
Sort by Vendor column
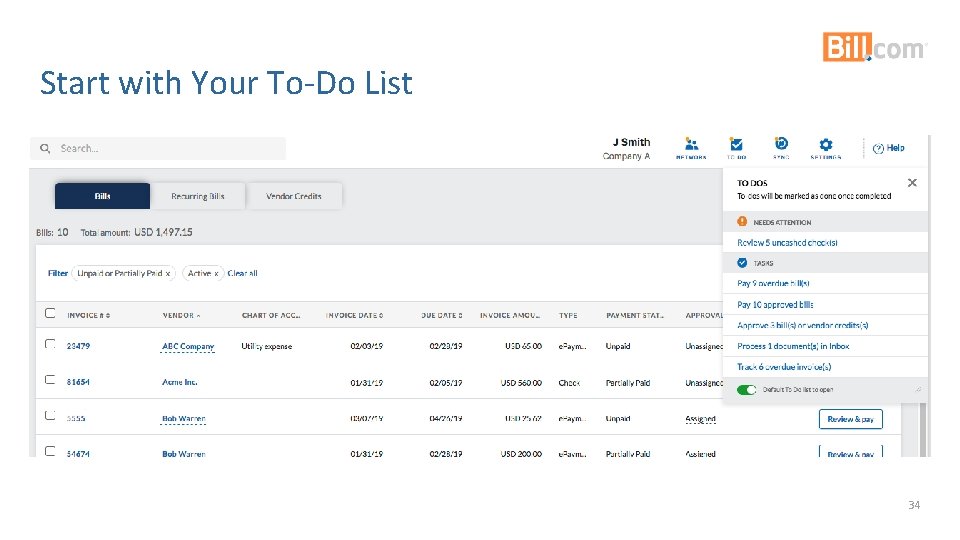(181, 315)
